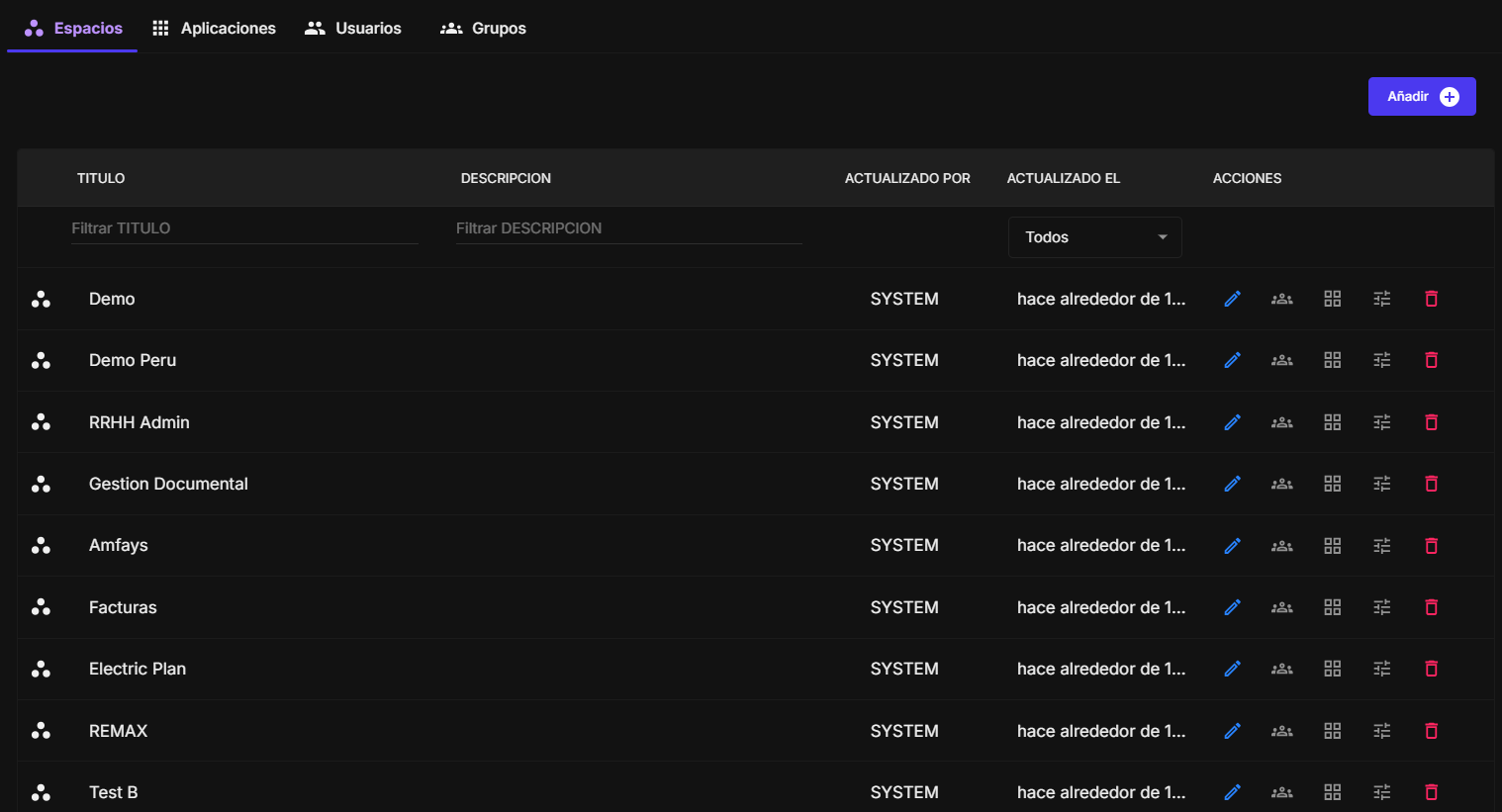Open the Todos date filter dropdown
This screenshot has width=1502, height=812.
pyautogui.click(x=1094, y=237)
